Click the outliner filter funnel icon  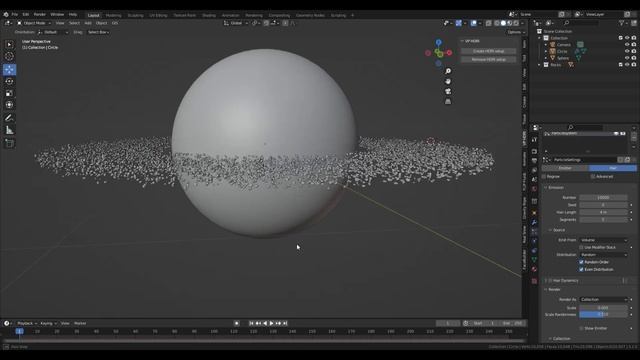coord(622,23)
